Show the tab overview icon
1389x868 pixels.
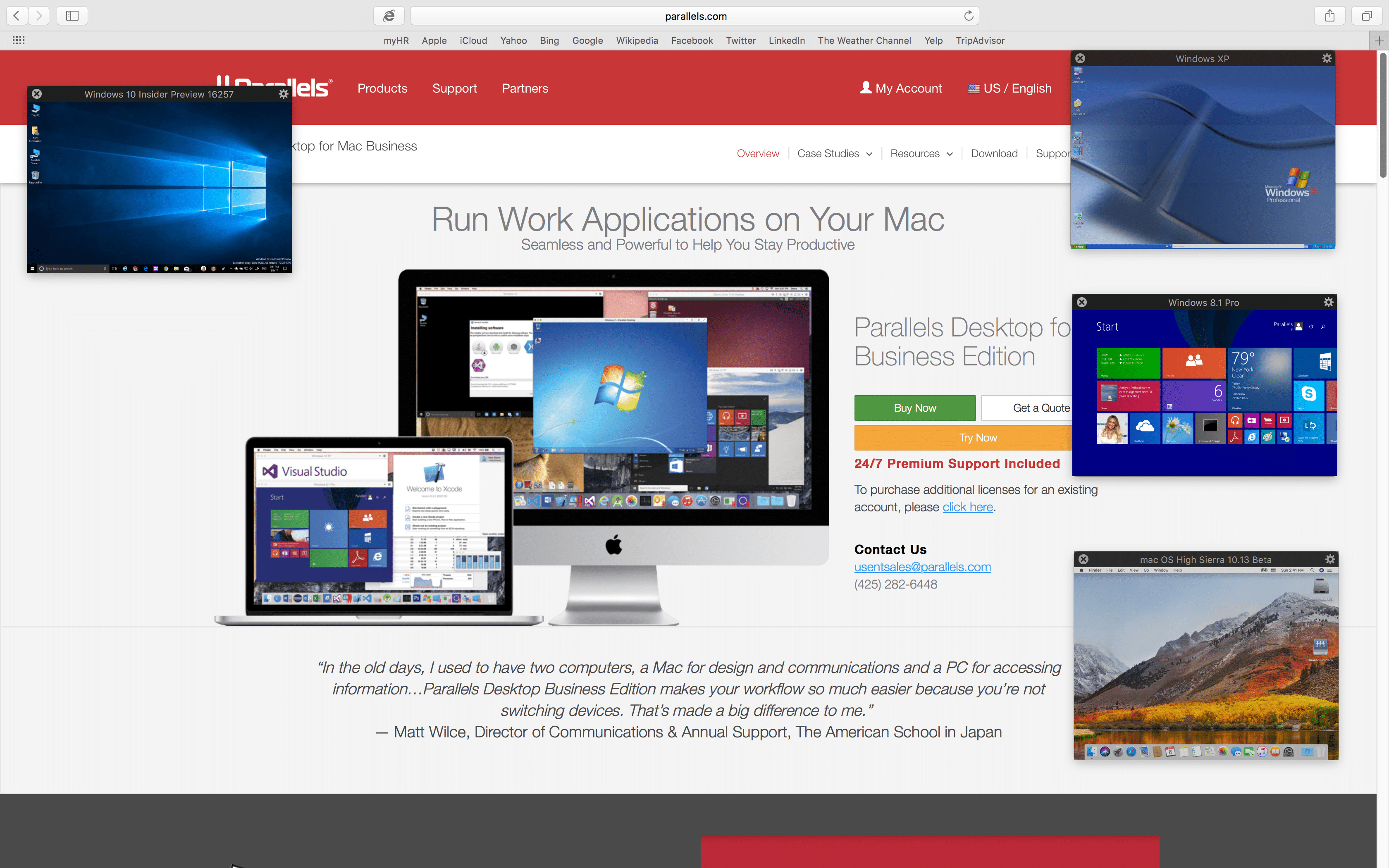point(1367,16)
